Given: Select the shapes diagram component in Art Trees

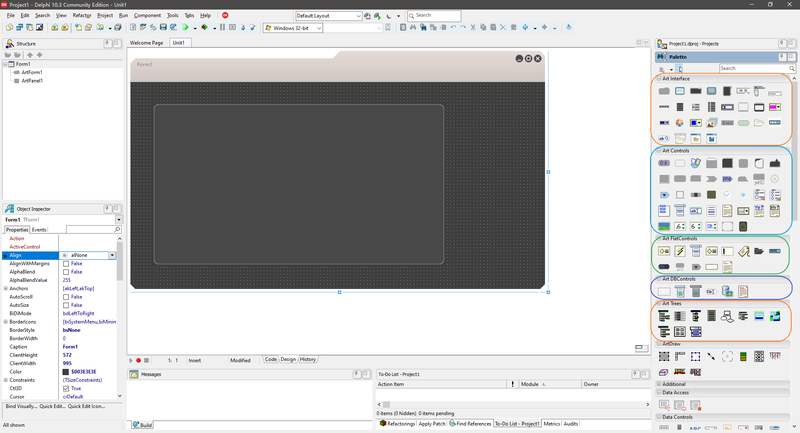Looking at the screenshot, I should [x=727, y=316].
